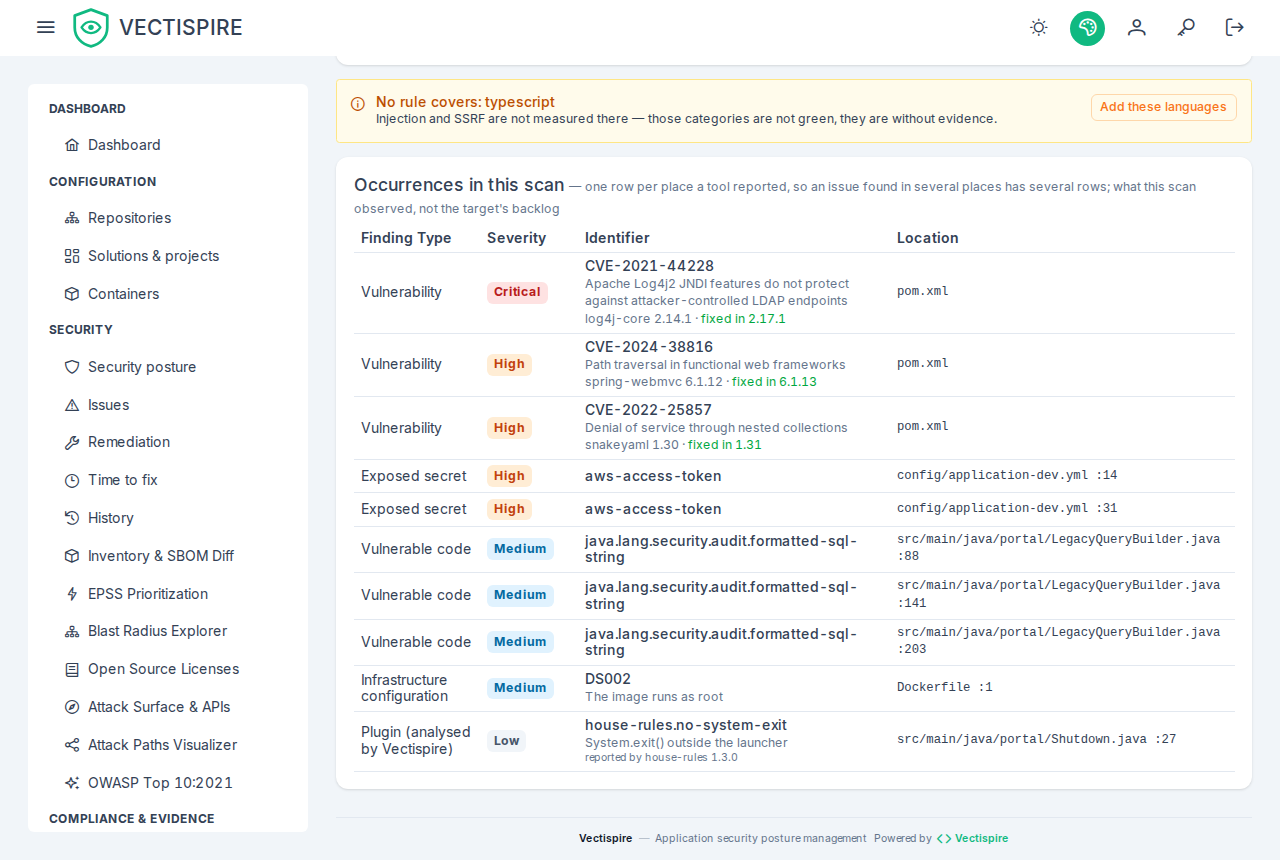1280x860 pixels.
Task: Click the house icon beside Dashboard
Action: pos(72,145)
